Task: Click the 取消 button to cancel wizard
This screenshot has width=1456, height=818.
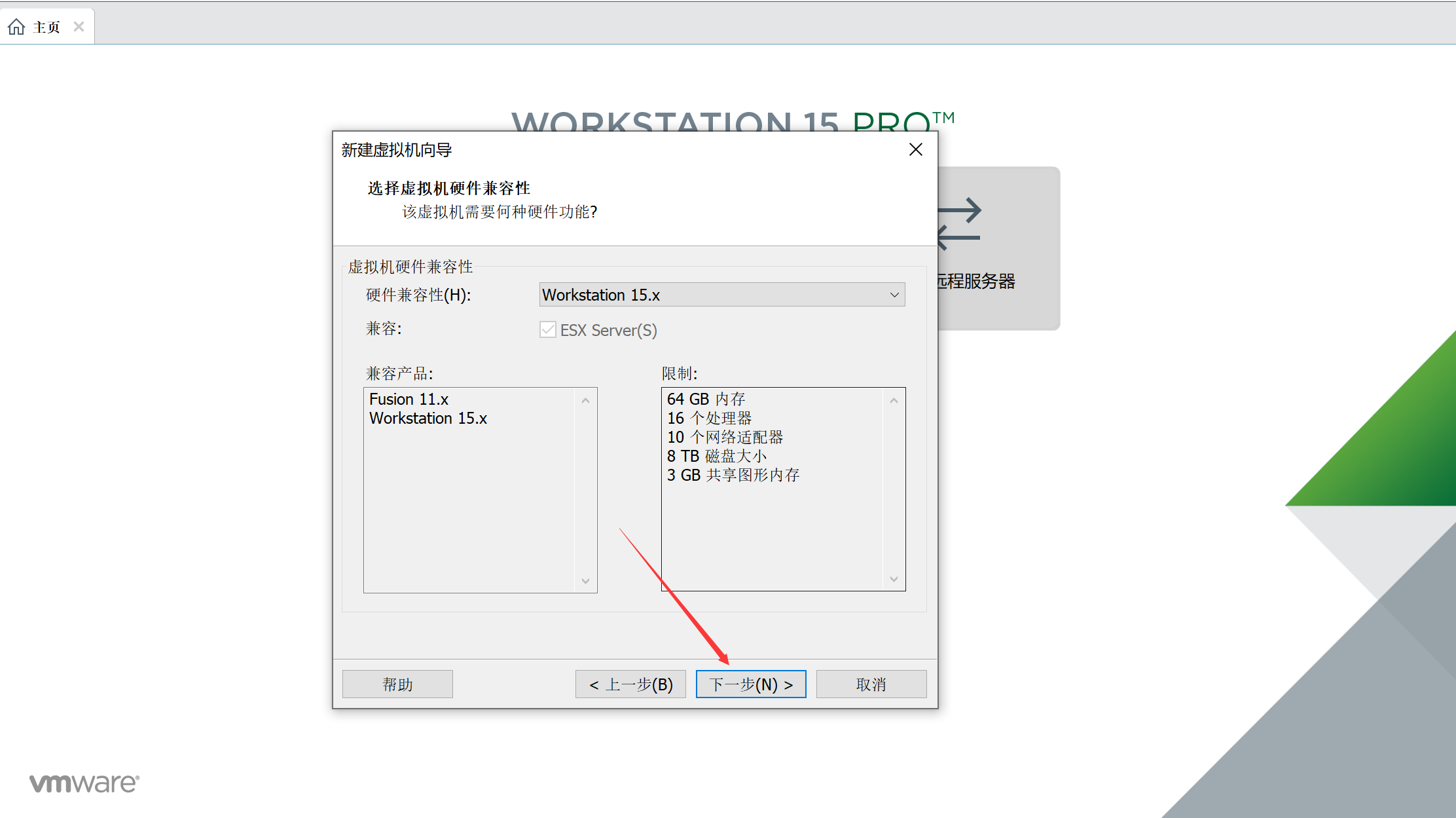Action: pos(871,684)
